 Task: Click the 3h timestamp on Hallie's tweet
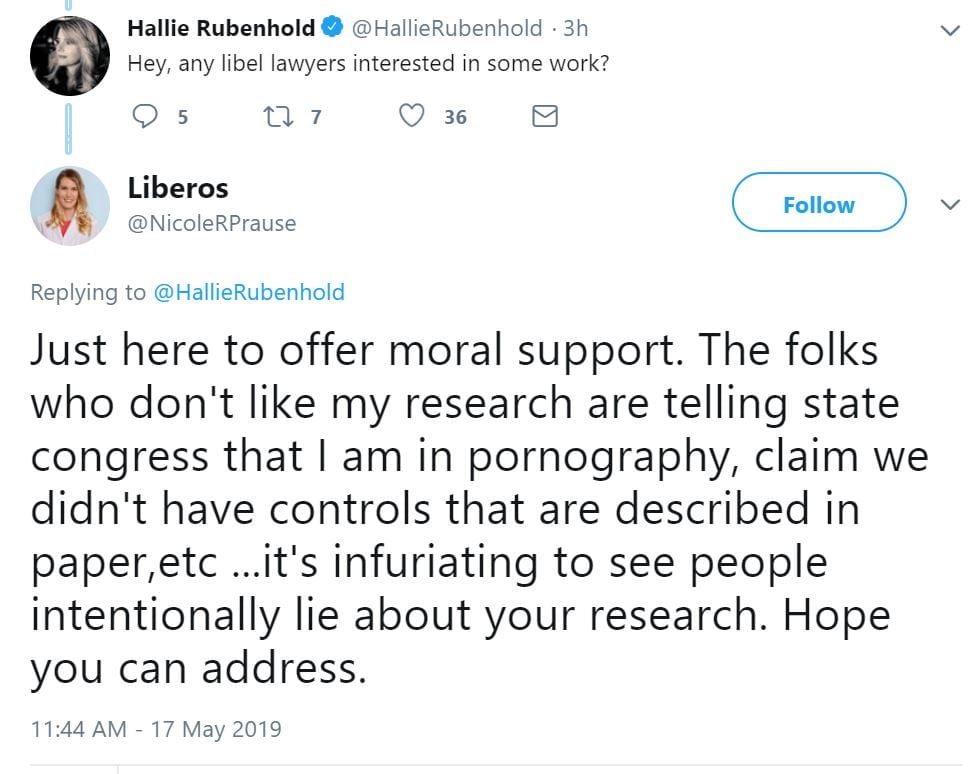(x=576, y=28)
